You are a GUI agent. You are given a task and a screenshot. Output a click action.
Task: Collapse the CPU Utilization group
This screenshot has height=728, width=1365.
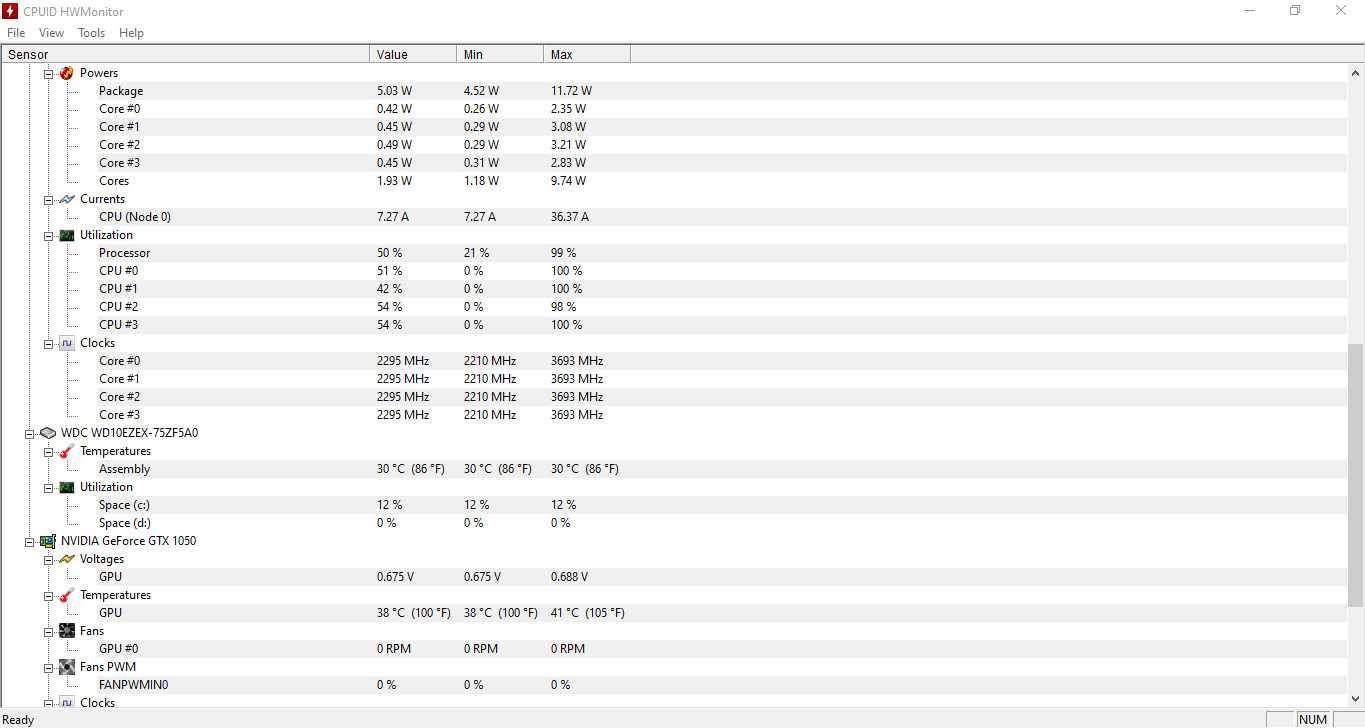point(48,235)
